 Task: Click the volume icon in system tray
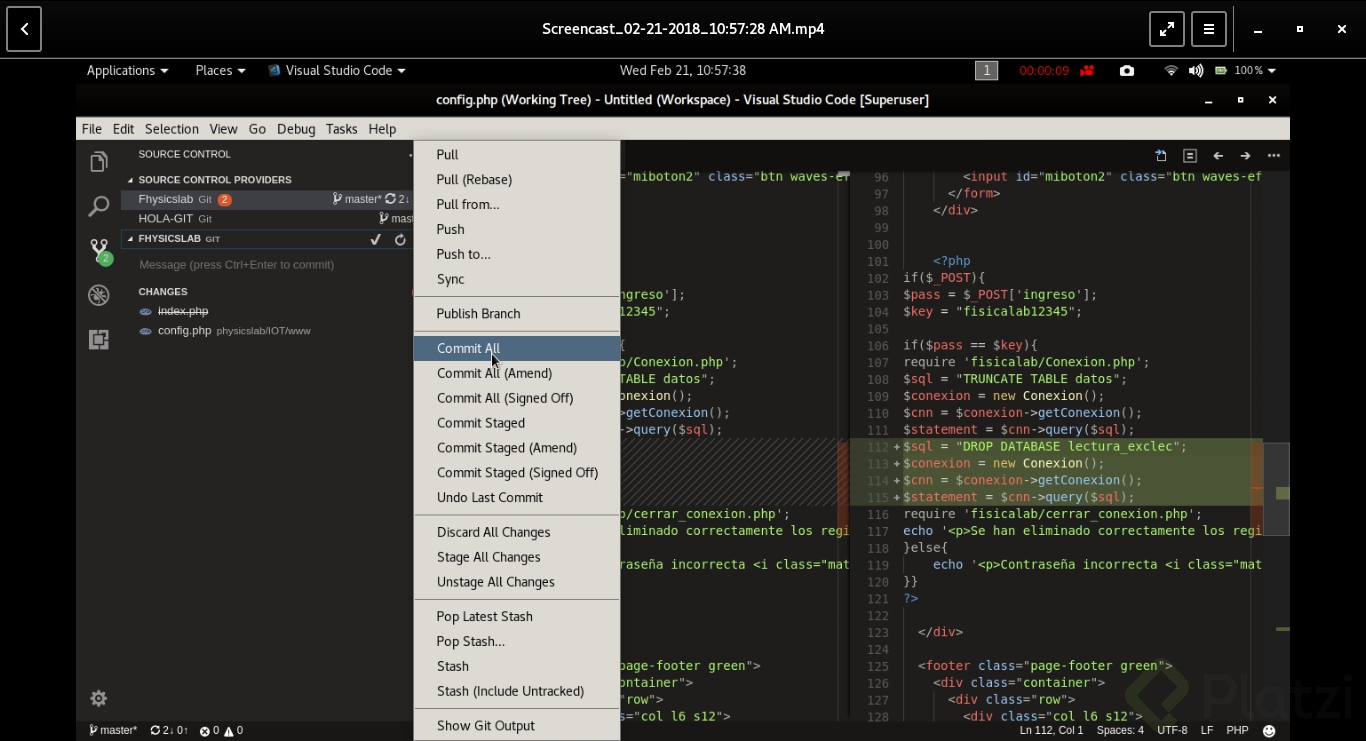pos(1196,71)
